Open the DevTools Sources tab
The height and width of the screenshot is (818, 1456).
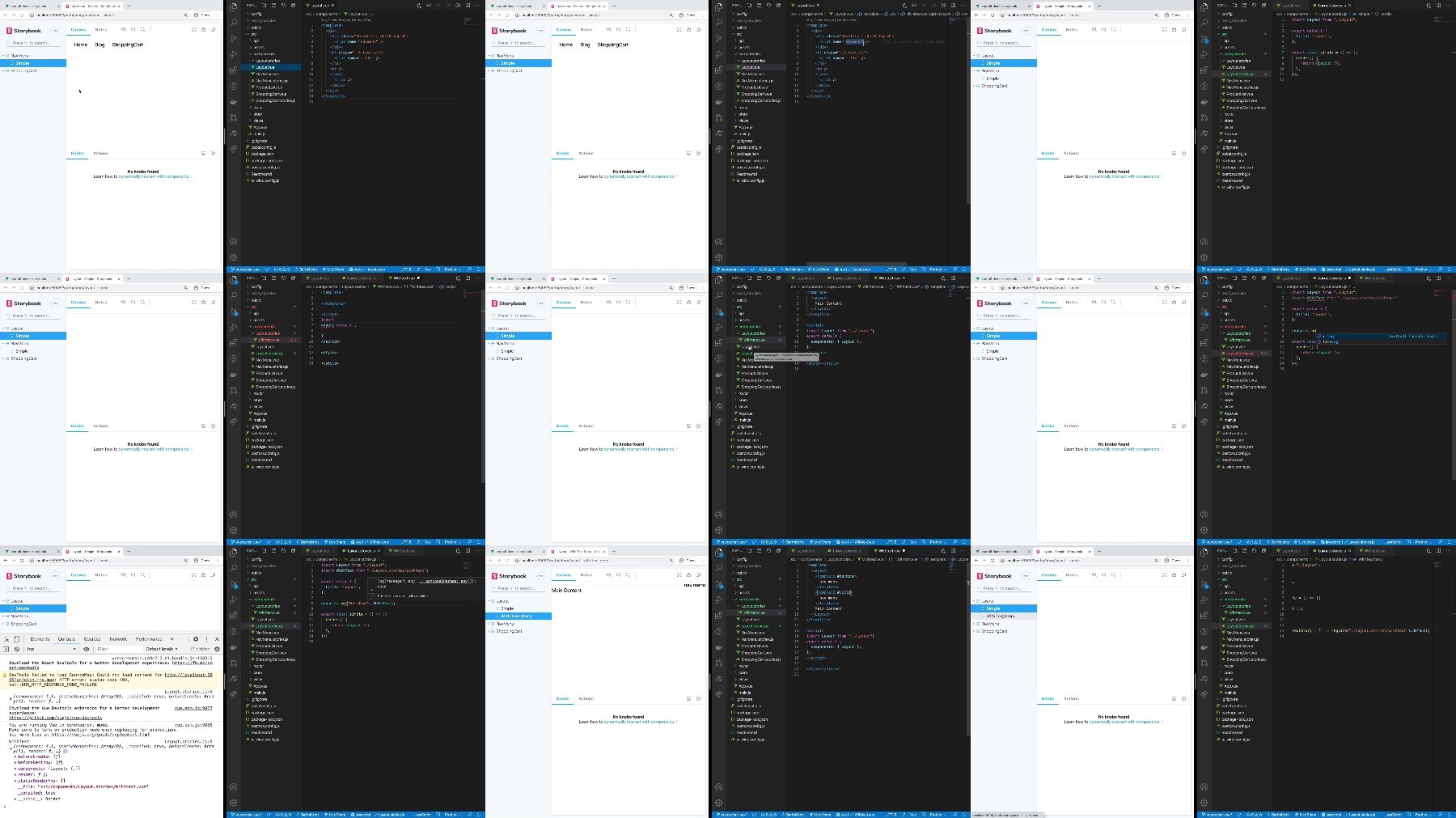(92, 639)
